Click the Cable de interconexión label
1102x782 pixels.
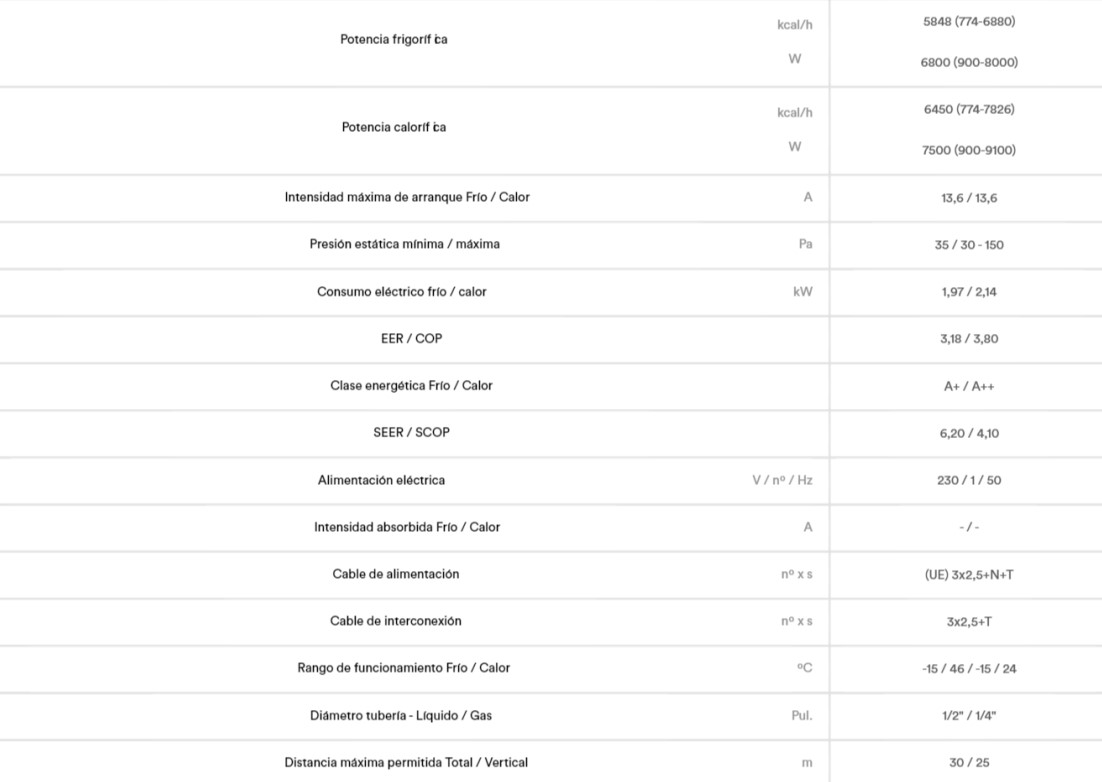click(x=396, y=622)
